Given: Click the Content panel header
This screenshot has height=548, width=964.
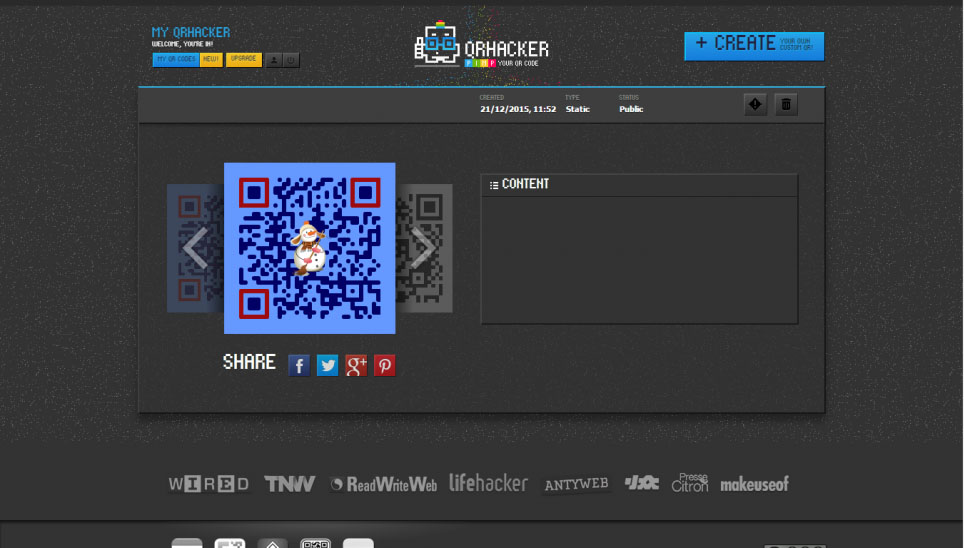Looking at the screenshot, I should (x=639, y=185).
